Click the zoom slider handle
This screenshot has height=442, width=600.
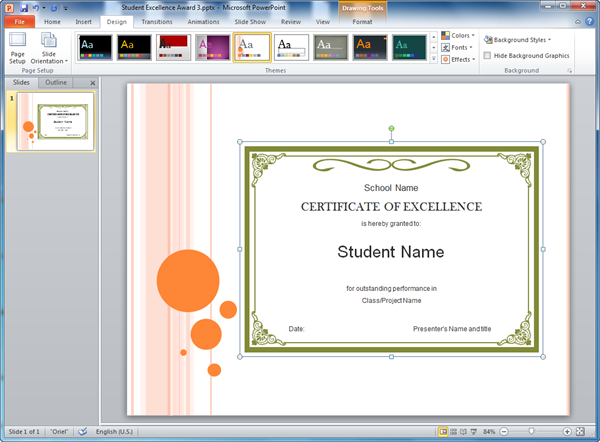532,431
